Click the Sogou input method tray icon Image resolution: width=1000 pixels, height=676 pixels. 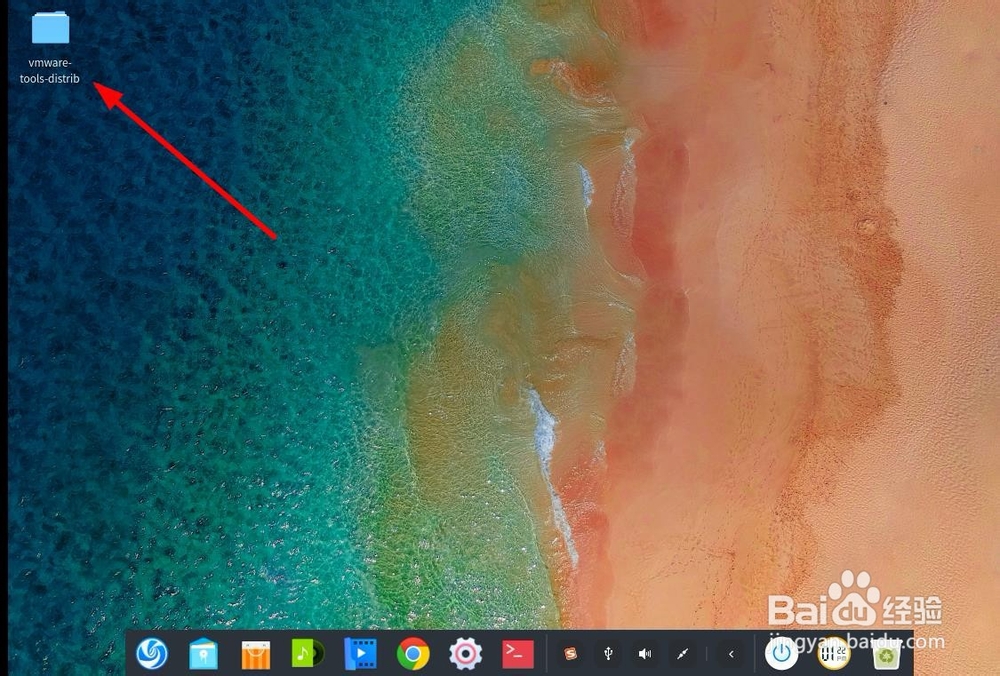coord(570,654)
